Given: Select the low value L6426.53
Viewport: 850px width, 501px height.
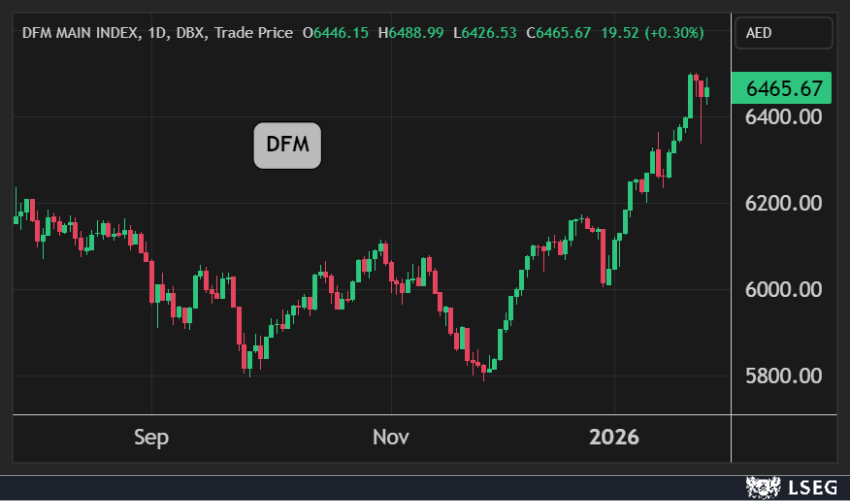Looking at the screenshot, I should 485,33.
